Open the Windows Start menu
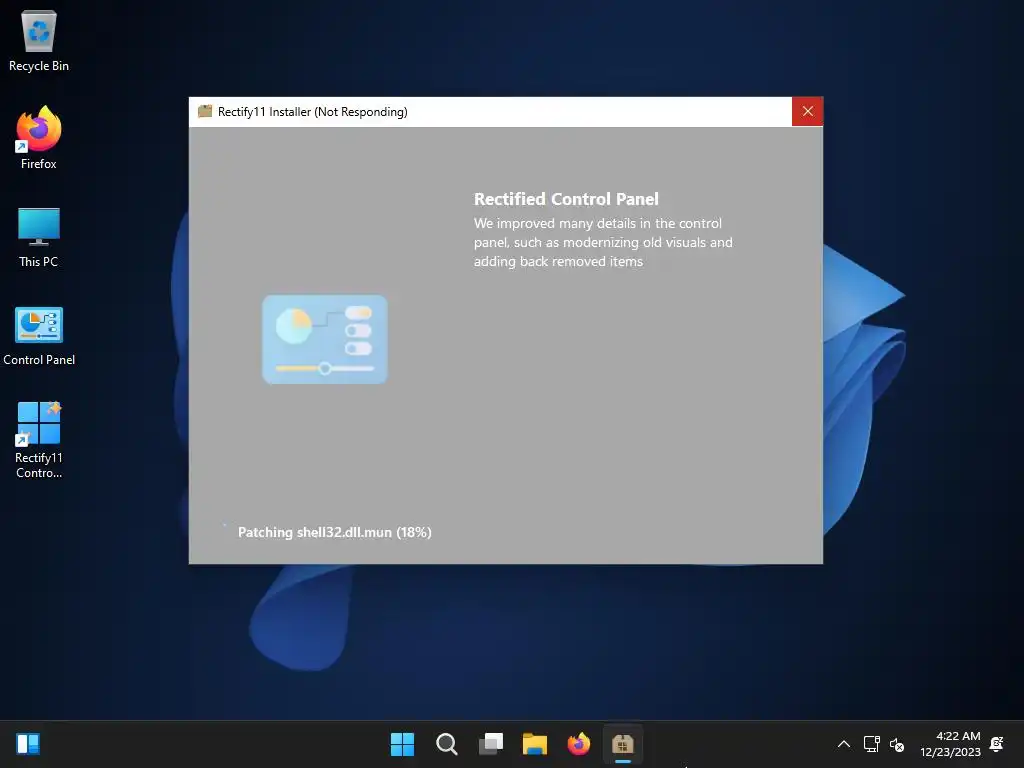The image size is (1024, 768). [x=402, y=744]
